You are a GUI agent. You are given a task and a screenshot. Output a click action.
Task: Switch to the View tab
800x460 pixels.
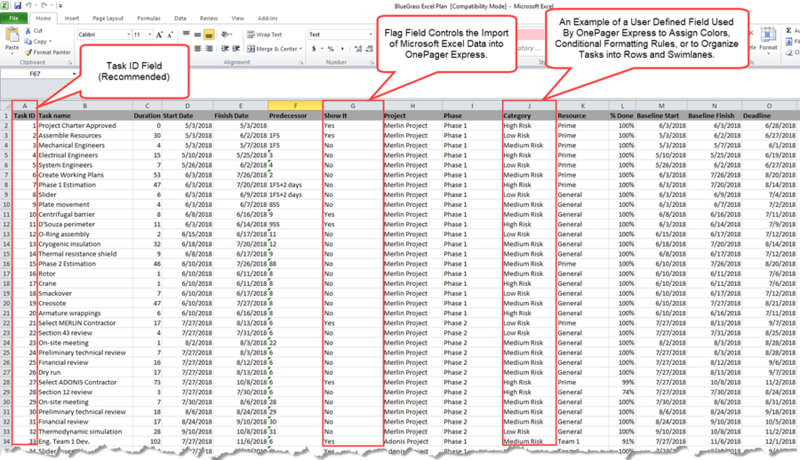tap(238, 18)
